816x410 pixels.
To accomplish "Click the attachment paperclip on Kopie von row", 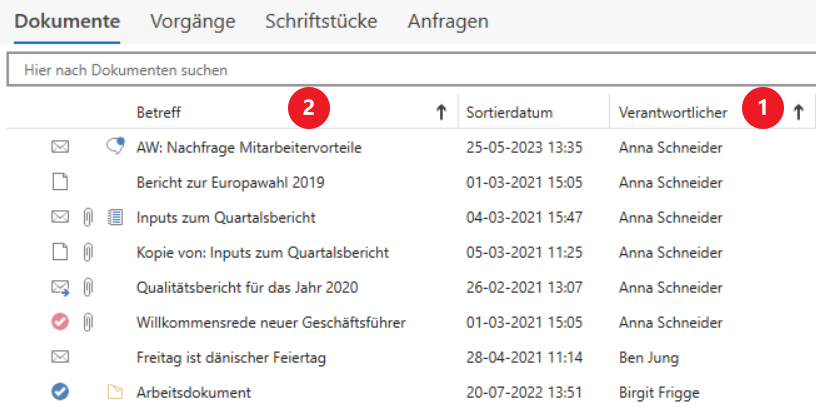I will [88, 252].
